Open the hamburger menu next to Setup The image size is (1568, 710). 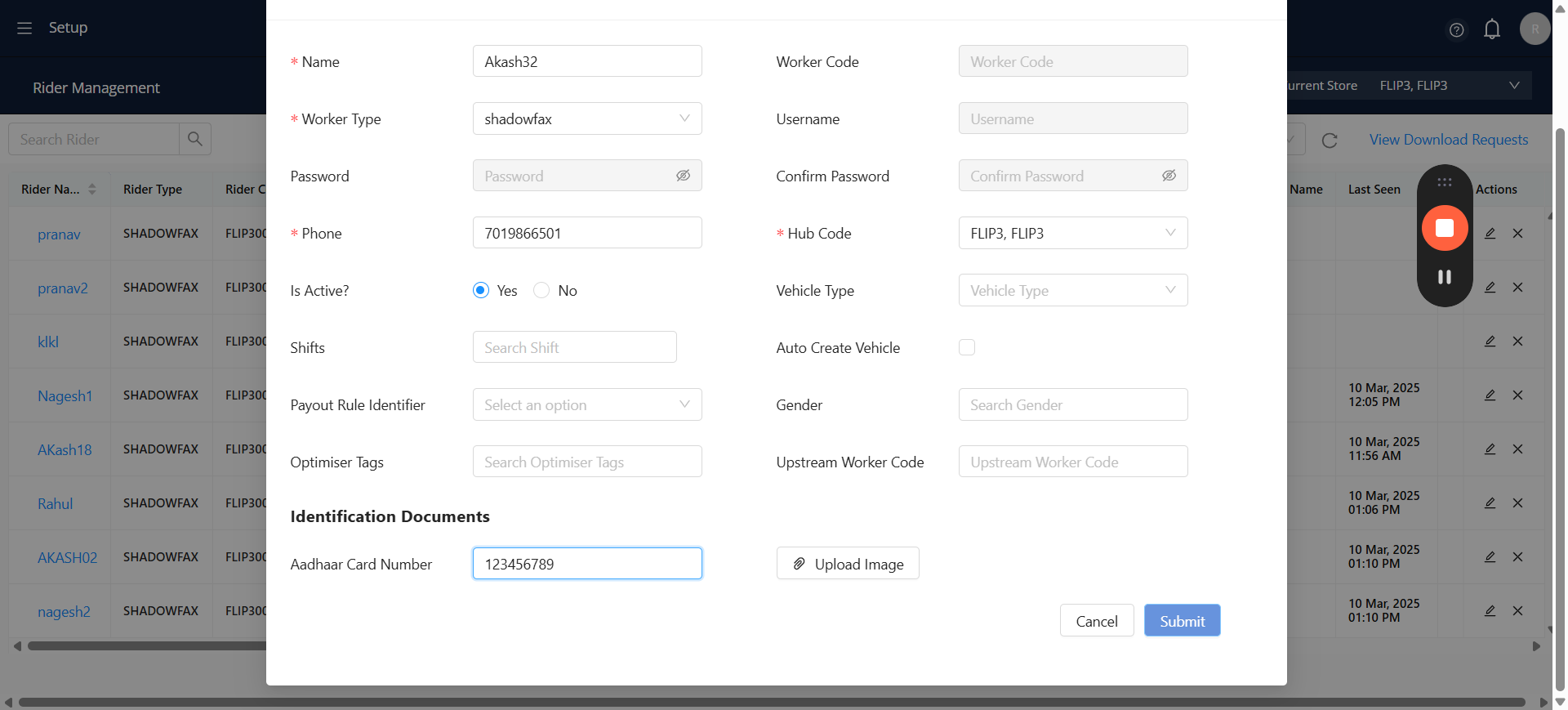24,28
